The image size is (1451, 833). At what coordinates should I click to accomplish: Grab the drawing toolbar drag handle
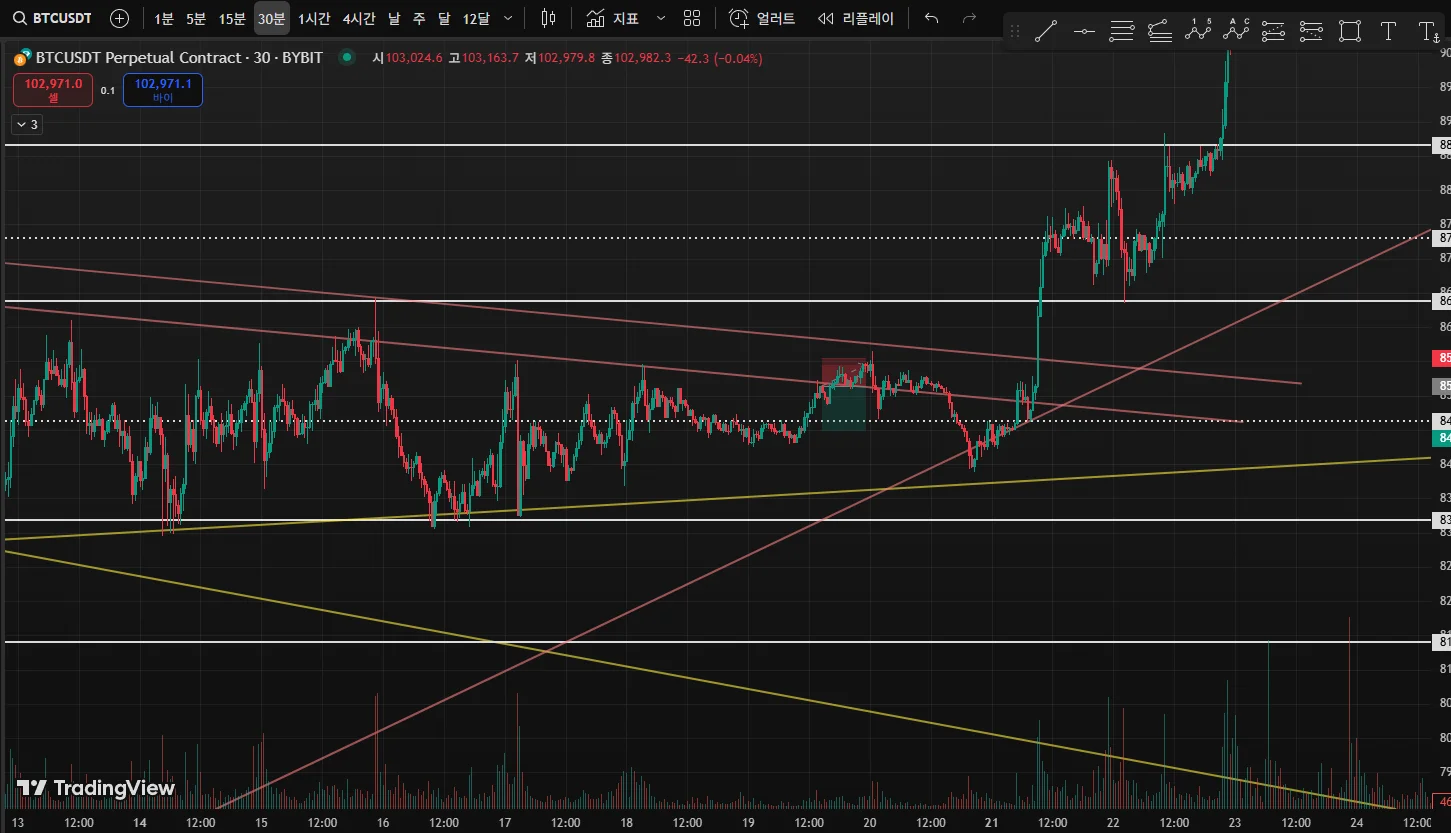click(x=1016, y=31)
